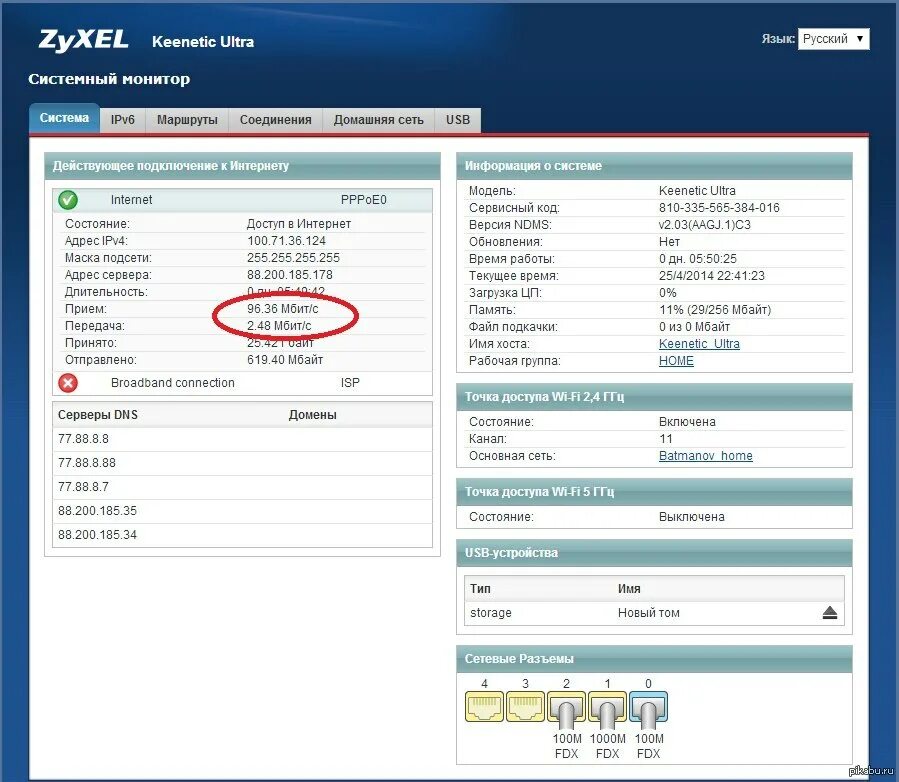
Task: Click the Тип column header in USB devices
Action: (x=480, y=589)
